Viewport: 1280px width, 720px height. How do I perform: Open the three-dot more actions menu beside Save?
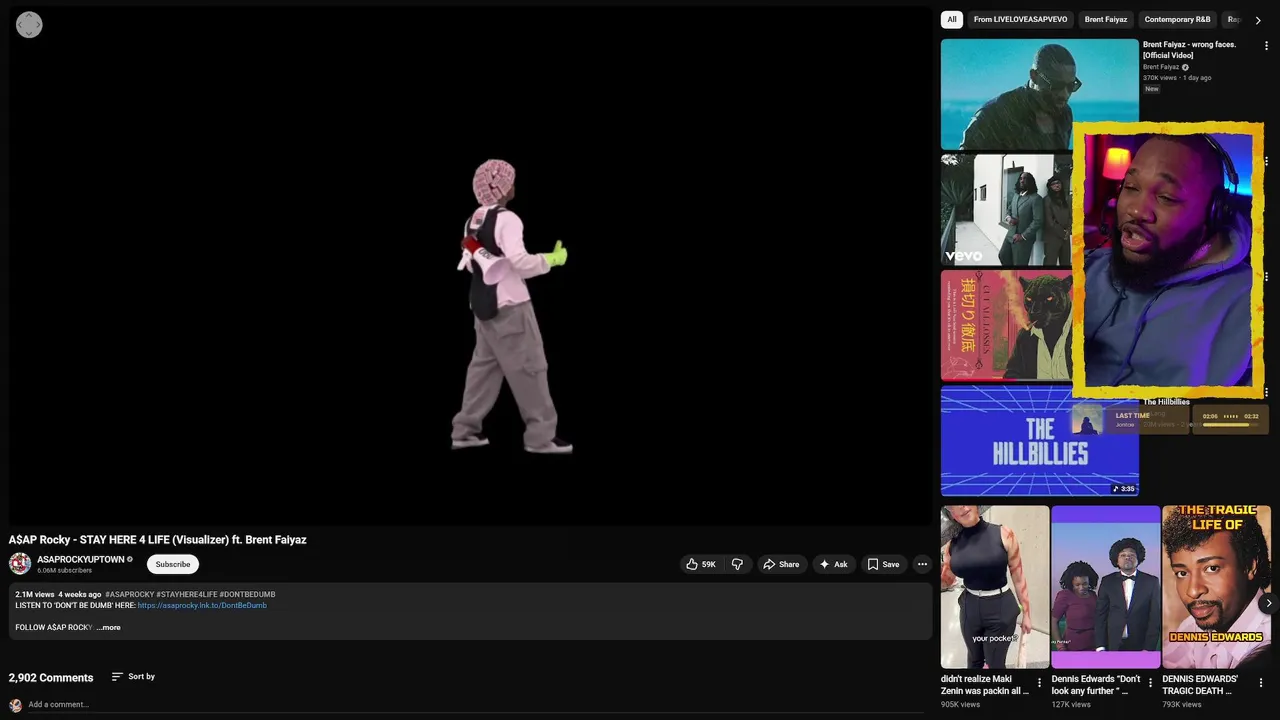coord(922,564)
